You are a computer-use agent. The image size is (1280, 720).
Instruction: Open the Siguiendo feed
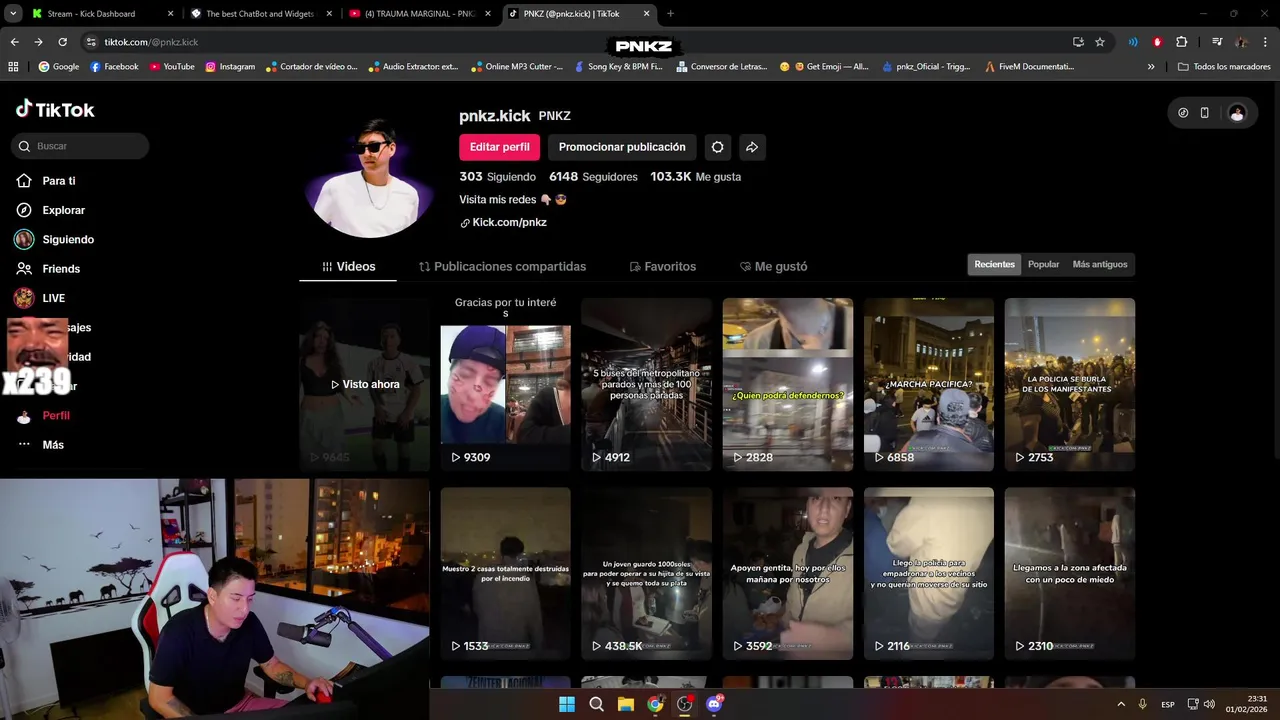[54, 239]
